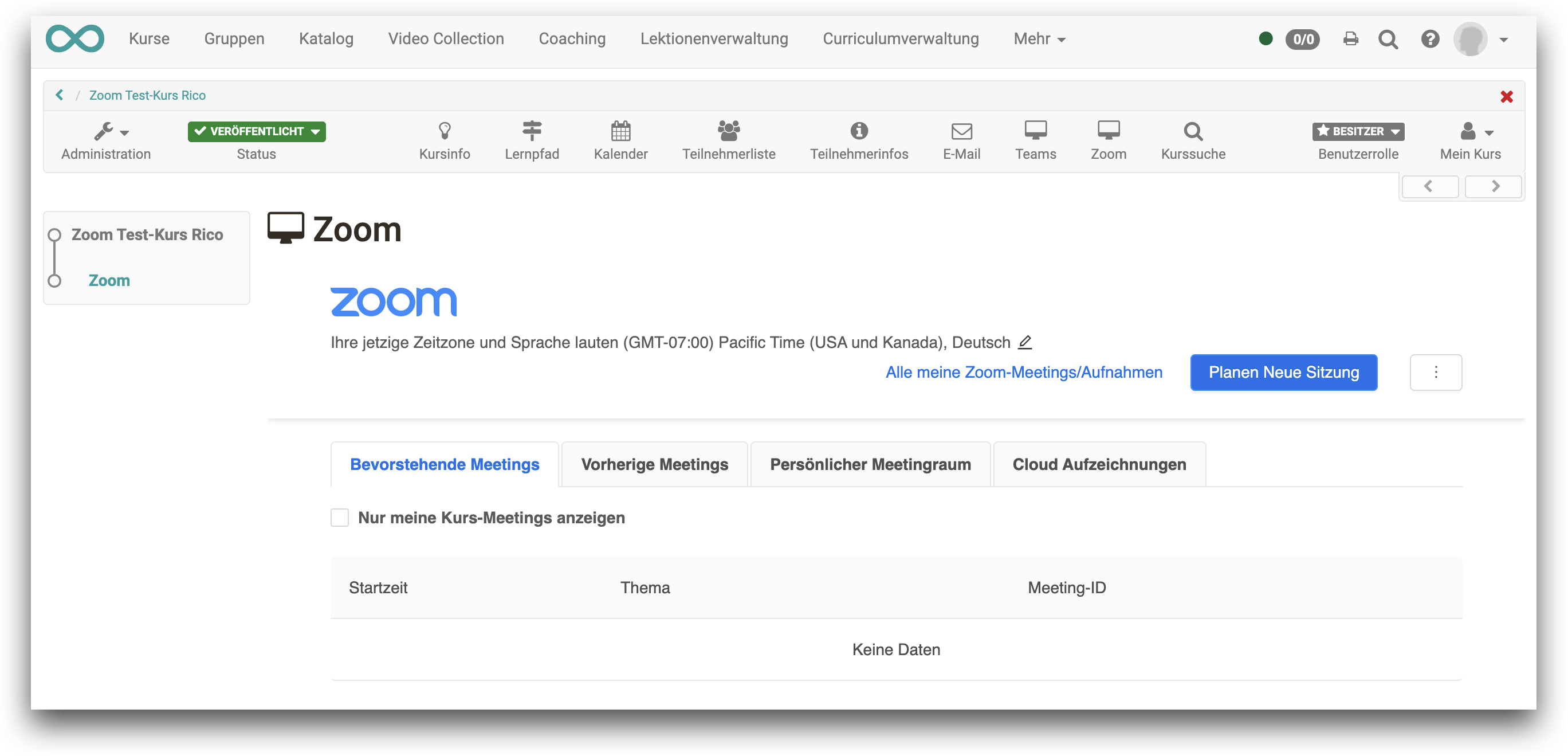Click Planen Neue Sitzung button
1568x756 pixels.
[1283, 372]
